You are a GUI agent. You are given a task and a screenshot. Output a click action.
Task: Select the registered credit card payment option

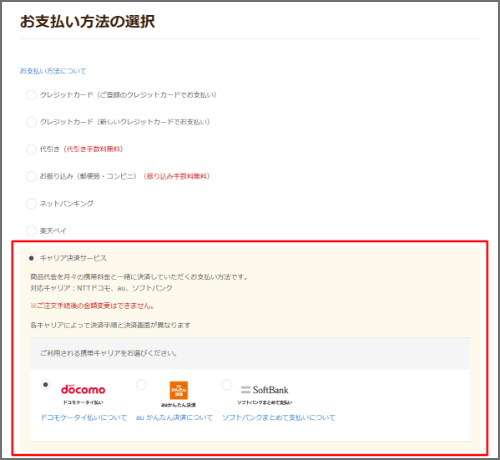31,95
